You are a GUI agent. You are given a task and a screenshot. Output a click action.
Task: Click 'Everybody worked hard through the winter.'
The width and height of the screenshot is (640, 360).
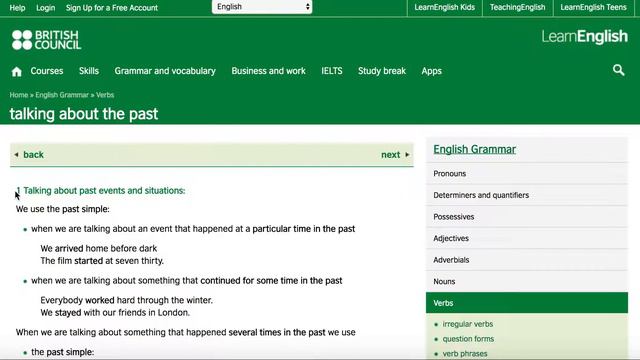point(127,300)
